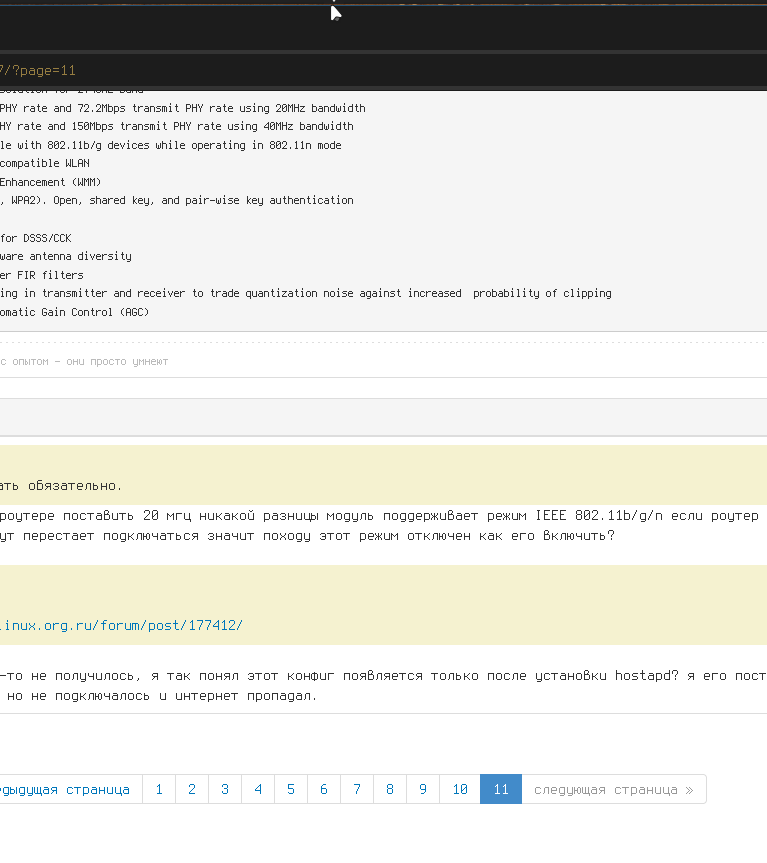The image size is (767, 863).
Task: Click the line 'for DSSS/CCK'
Action: (36, 238)
